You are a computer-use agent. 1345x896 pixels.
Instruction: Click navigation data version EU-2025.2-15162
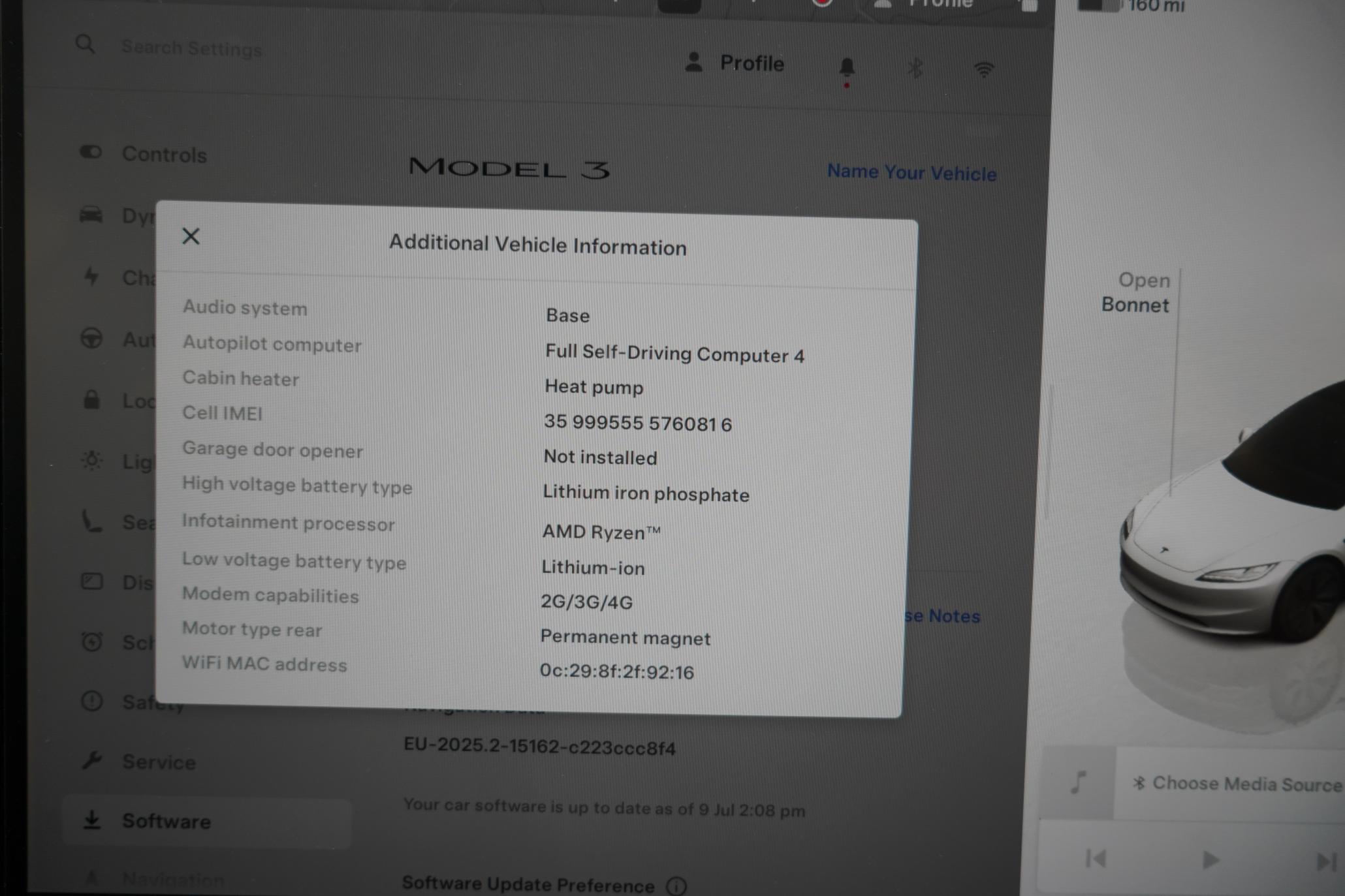[x=539, y=746]
